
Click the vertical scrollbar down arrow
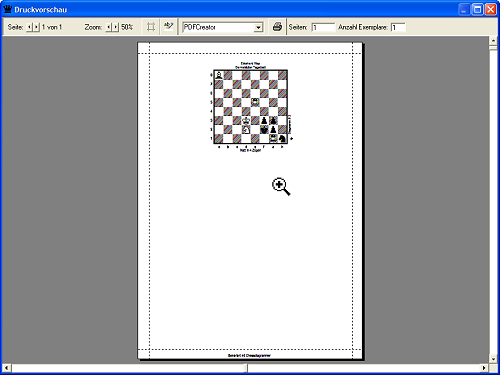pyautogui.click(x=493, y=359)
